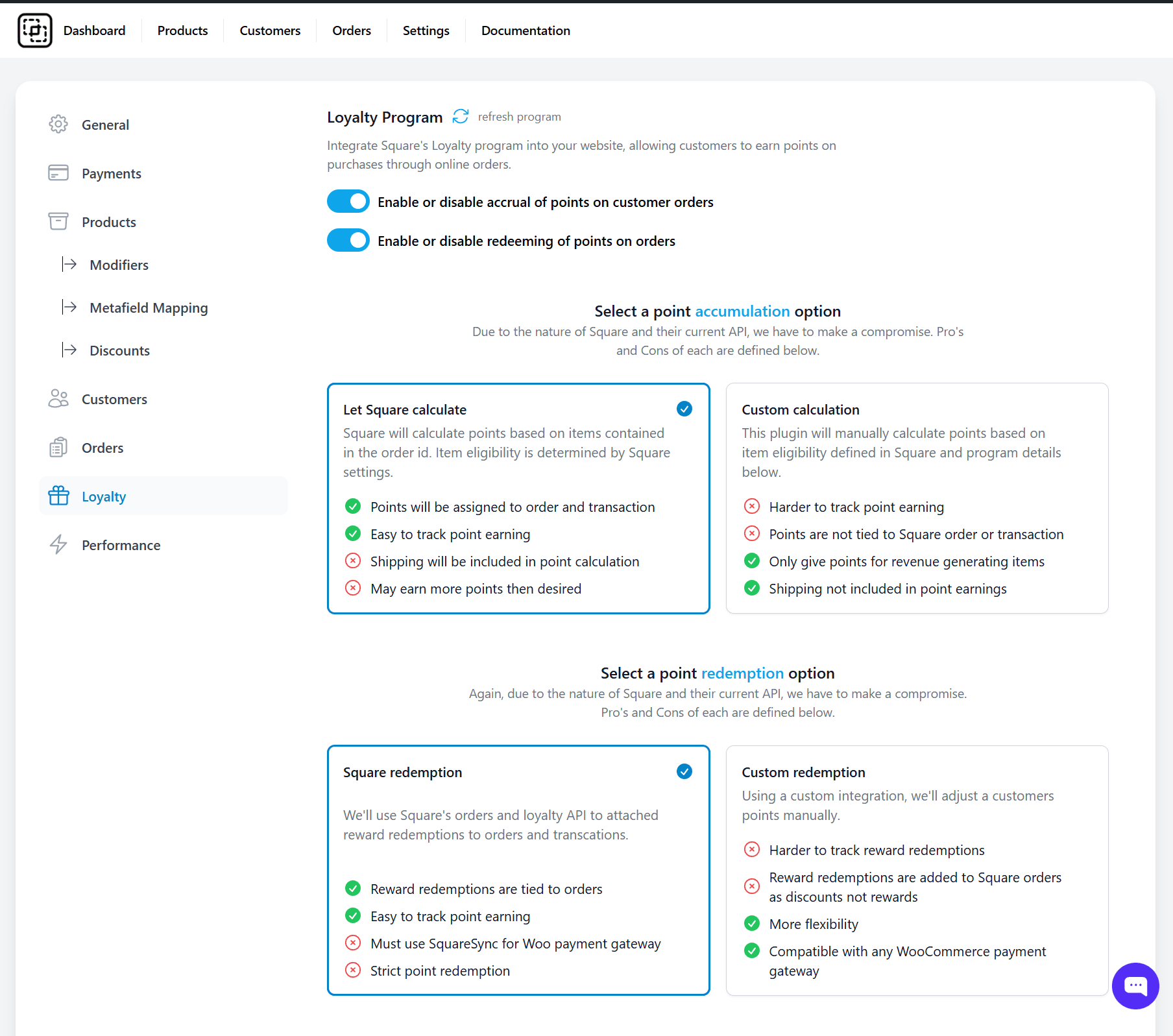This screenshot has height=1036, width=1173.
Task: Click 'Select a point accumulation option' heading
Action: 718,311
